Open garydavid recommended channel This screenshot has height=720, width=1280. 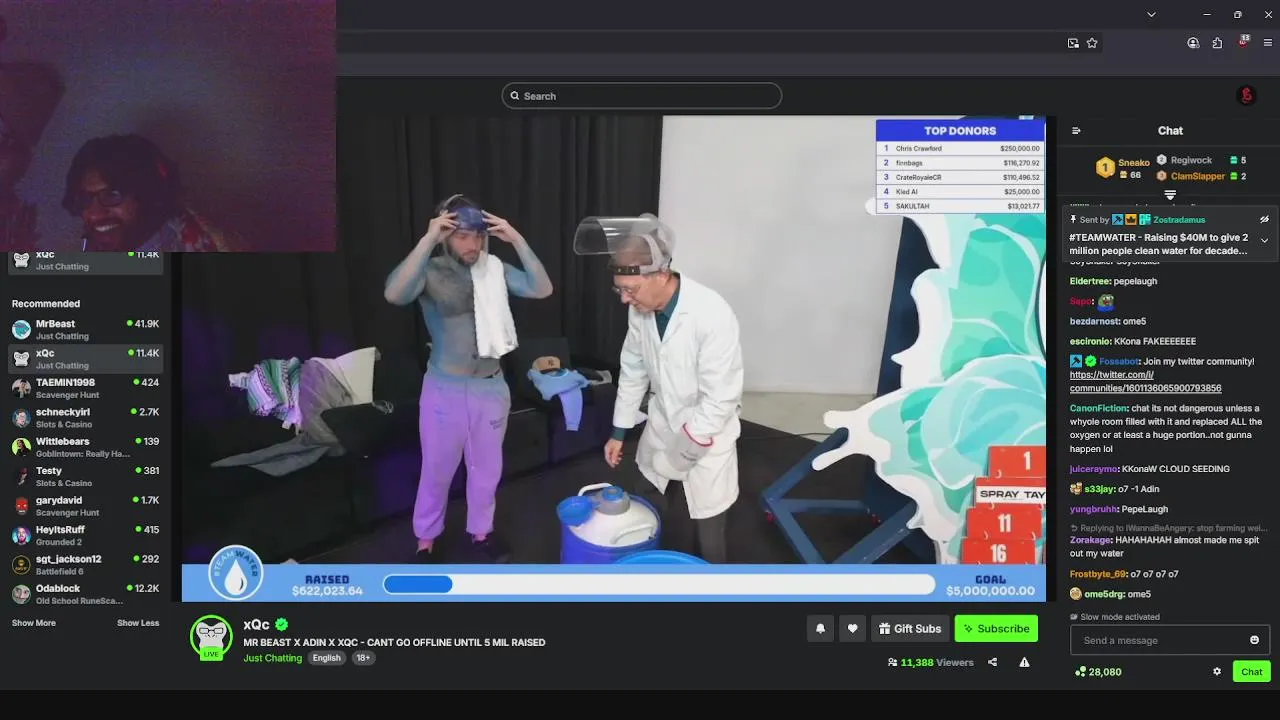tap(85, 506)
